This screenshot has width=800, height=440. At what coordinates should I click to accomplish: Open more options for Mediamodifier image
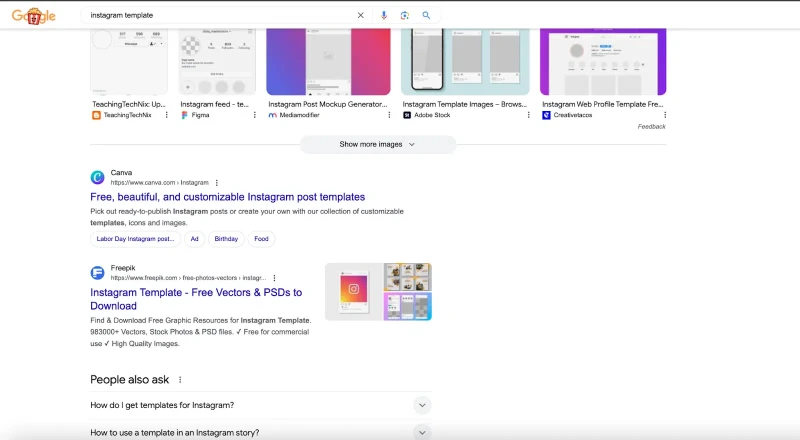(x=389, y=115)
